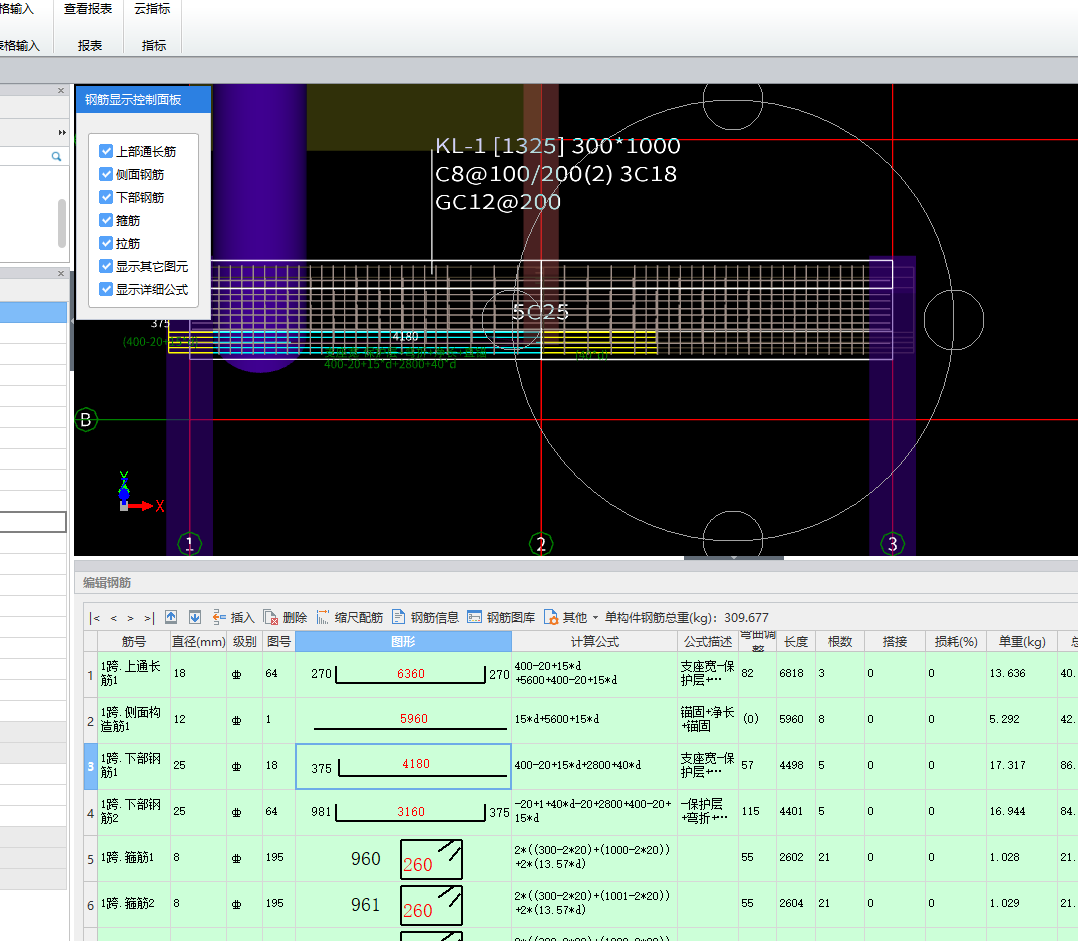Click 直径(mm) column header
Image resolution: width=1078 pixels, height=941 pixels.
click(x=199, y=641)
